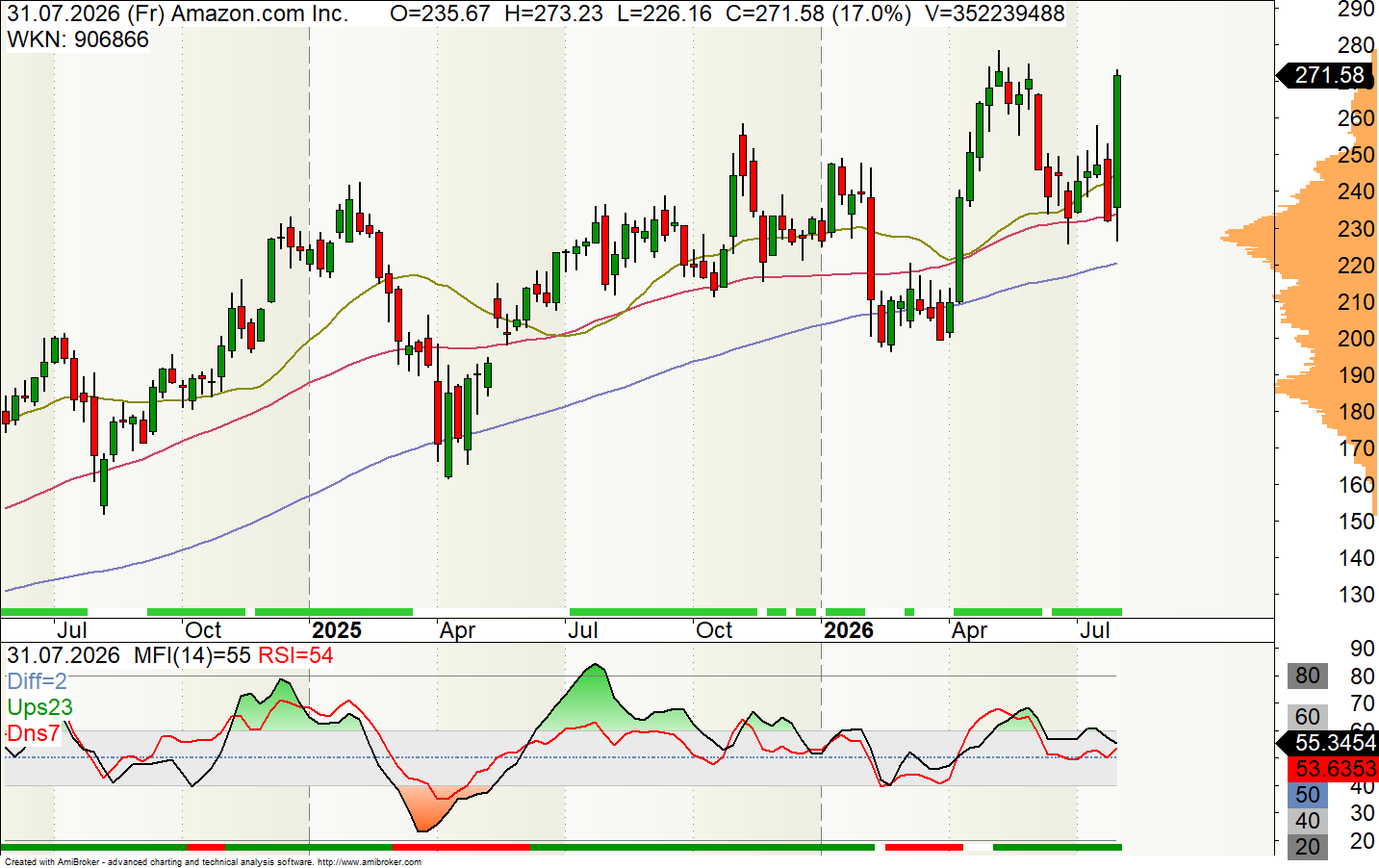This screenshot has width=1379, height=868.
Task: Click the red '53.6353' RSI value tag
Action: coord(1335,769)
